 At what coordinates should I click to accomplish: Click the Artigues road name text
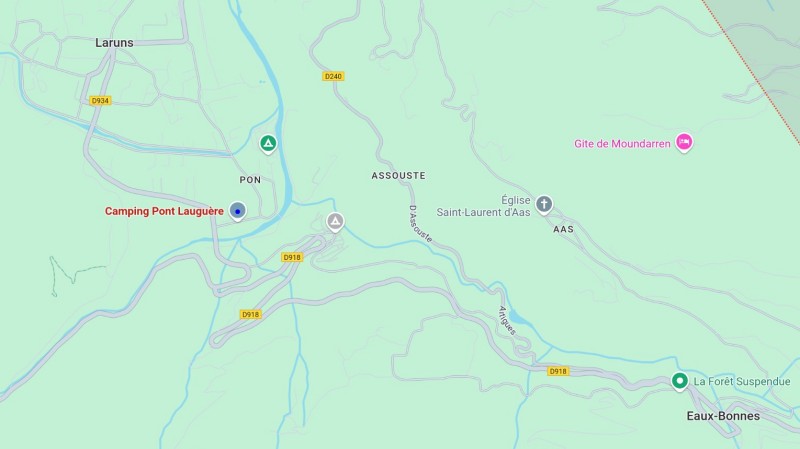point(507,321)
